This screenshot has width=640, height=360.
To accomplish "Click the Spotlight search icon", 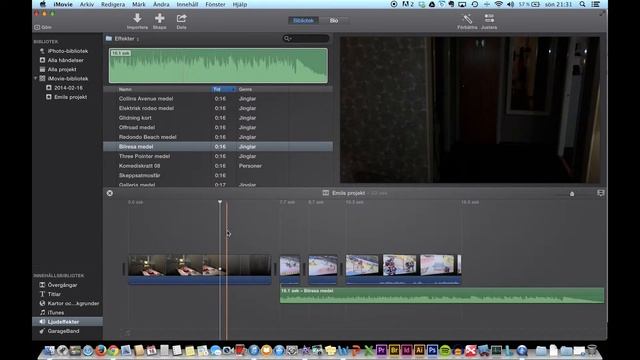I will point(582,4).
